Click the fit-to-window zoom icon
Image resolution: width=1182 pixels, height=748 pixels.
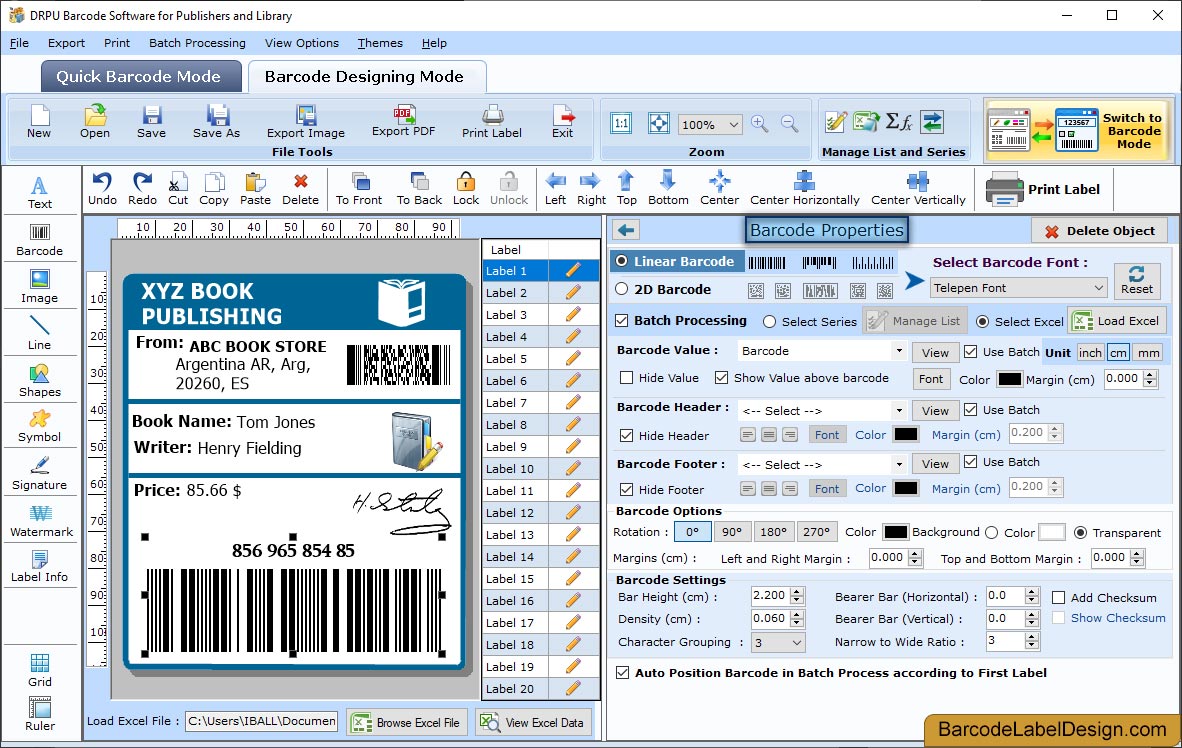point(659,124)
